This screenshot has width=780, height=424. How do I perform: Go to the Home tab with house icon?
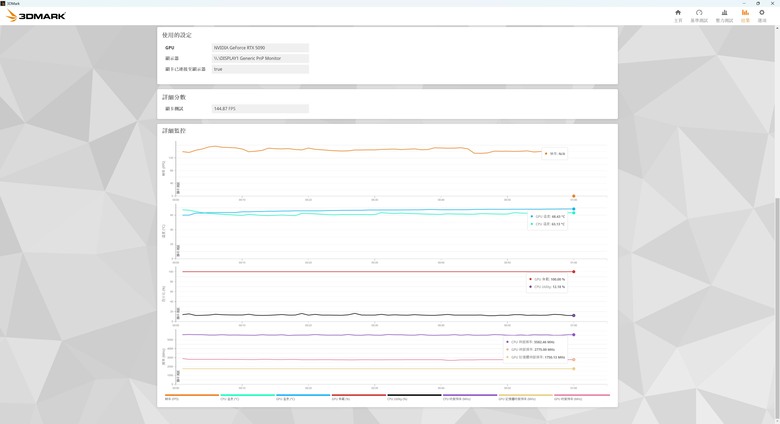[x=678, y=16]
